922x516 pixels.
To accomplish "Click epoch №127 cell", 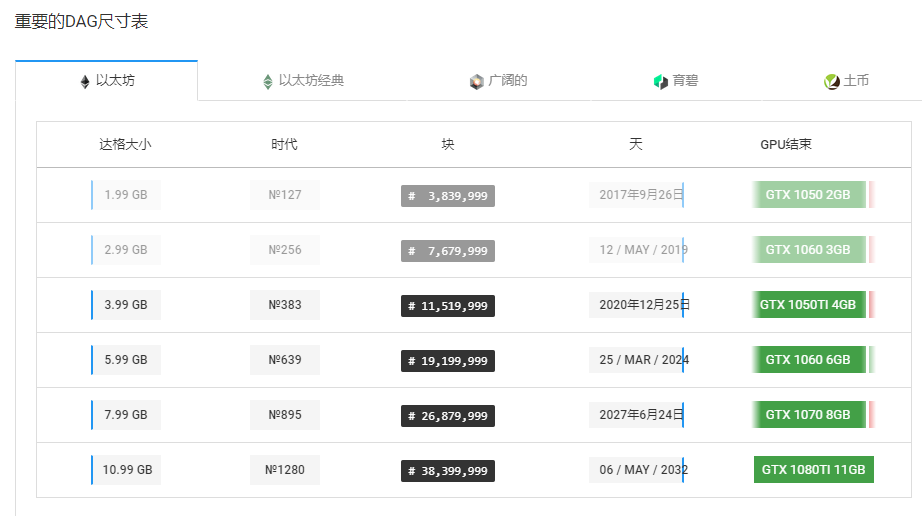I will pos(285,195).
